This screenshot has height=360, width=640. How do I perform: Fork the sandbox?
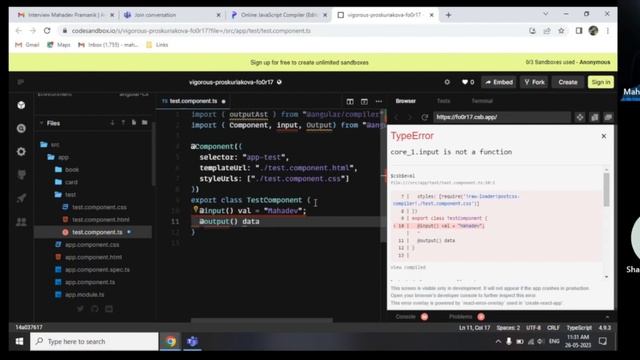click(x=534, y=82)
